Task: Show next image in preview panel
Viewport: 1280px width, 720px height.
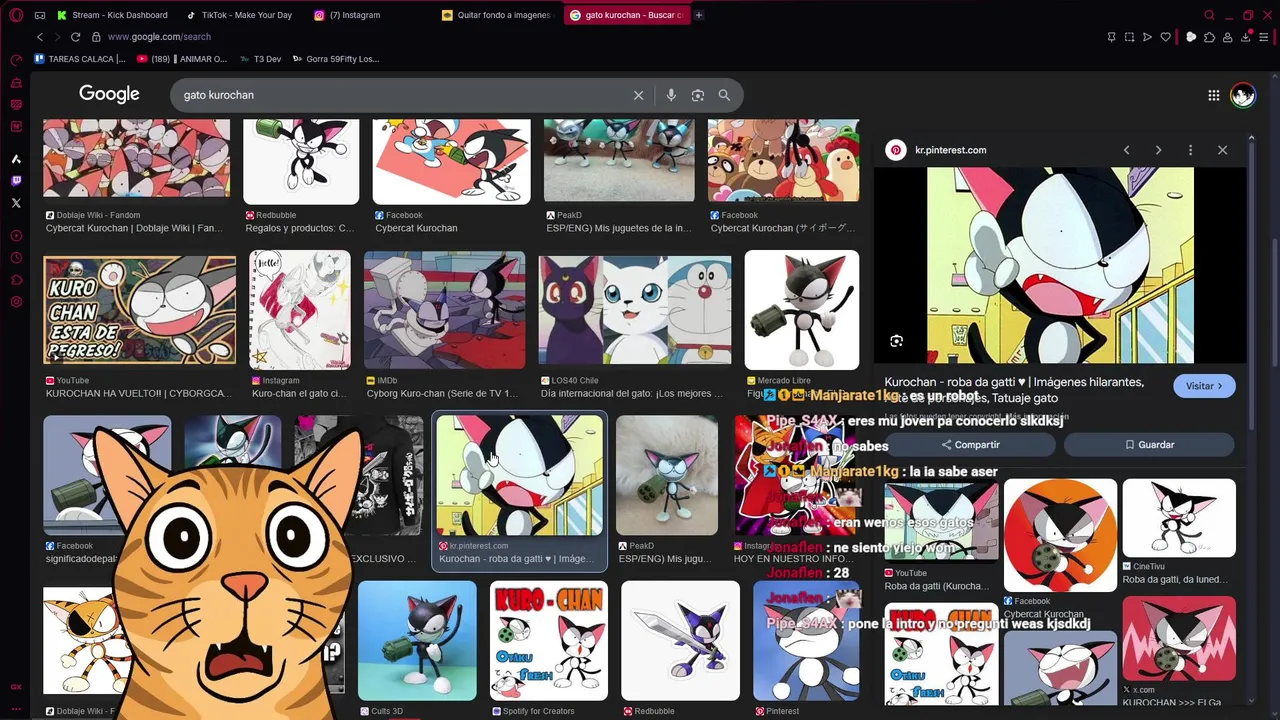Action: point(1158,150)
